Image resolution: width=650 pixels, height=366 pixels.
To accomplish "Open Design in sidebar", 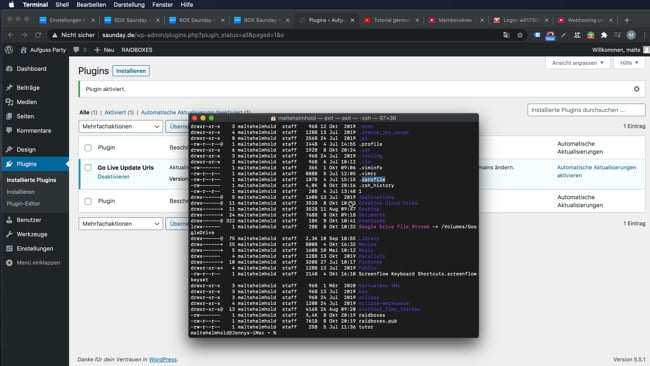I will pyautogui.click(x=26, y=150).
